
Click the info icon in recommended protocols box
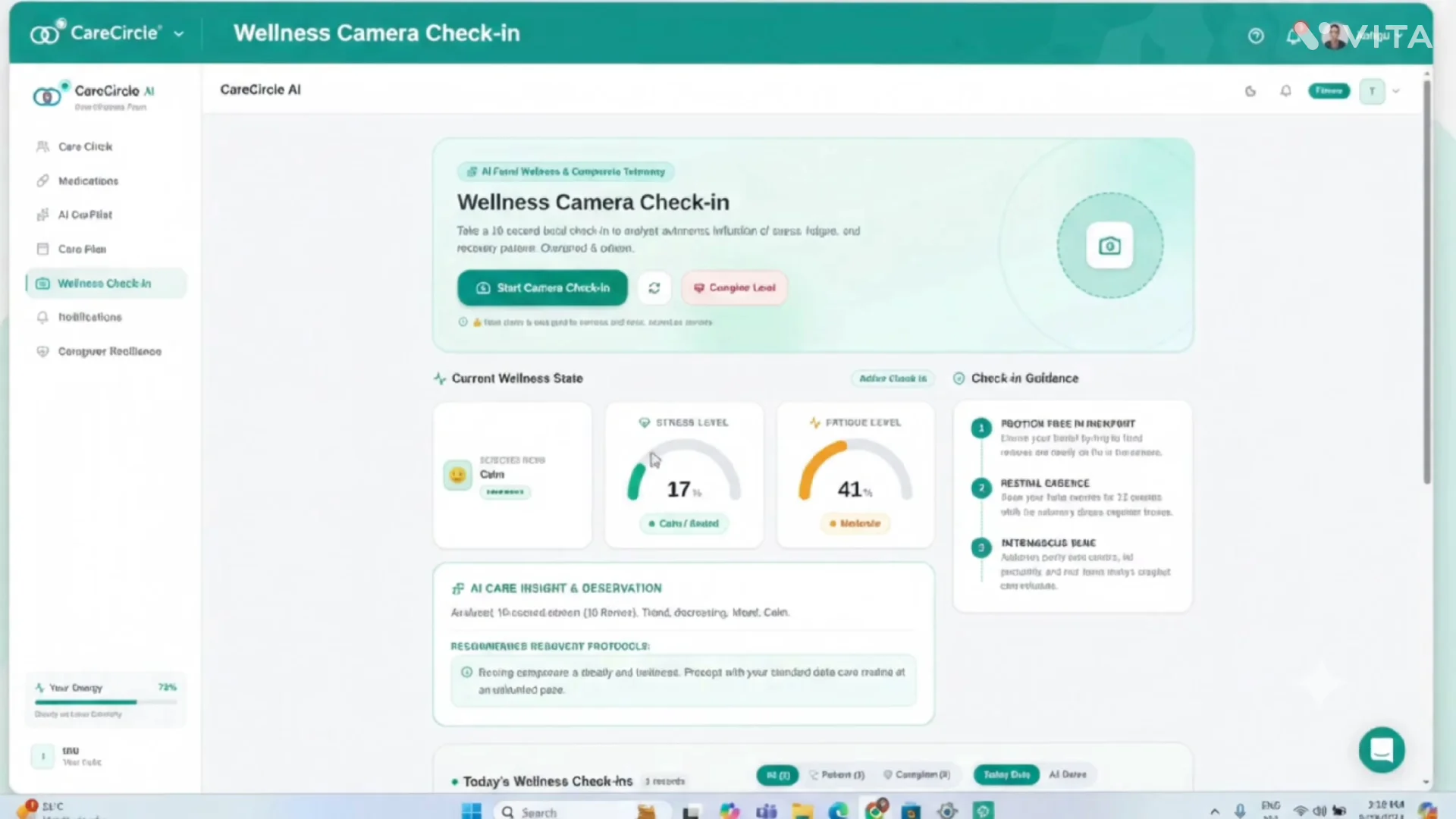click(x=467, y=673)
